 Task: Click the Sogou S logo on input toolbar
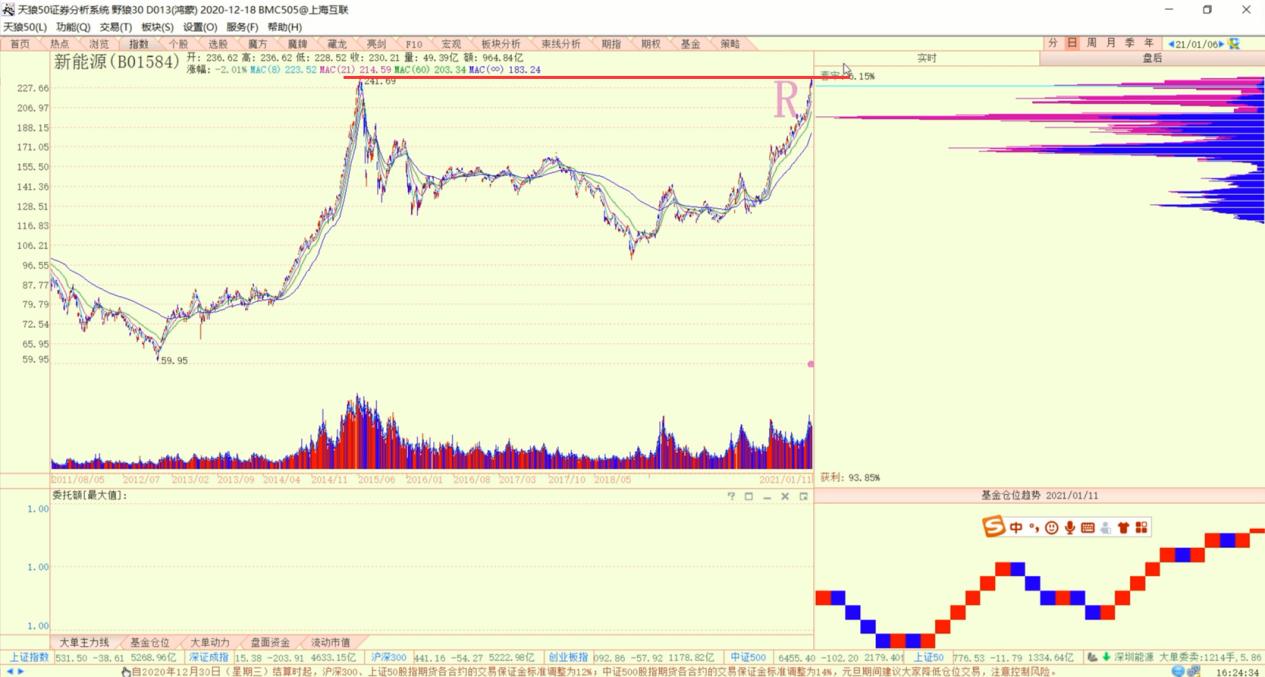(x=994, y=527)
